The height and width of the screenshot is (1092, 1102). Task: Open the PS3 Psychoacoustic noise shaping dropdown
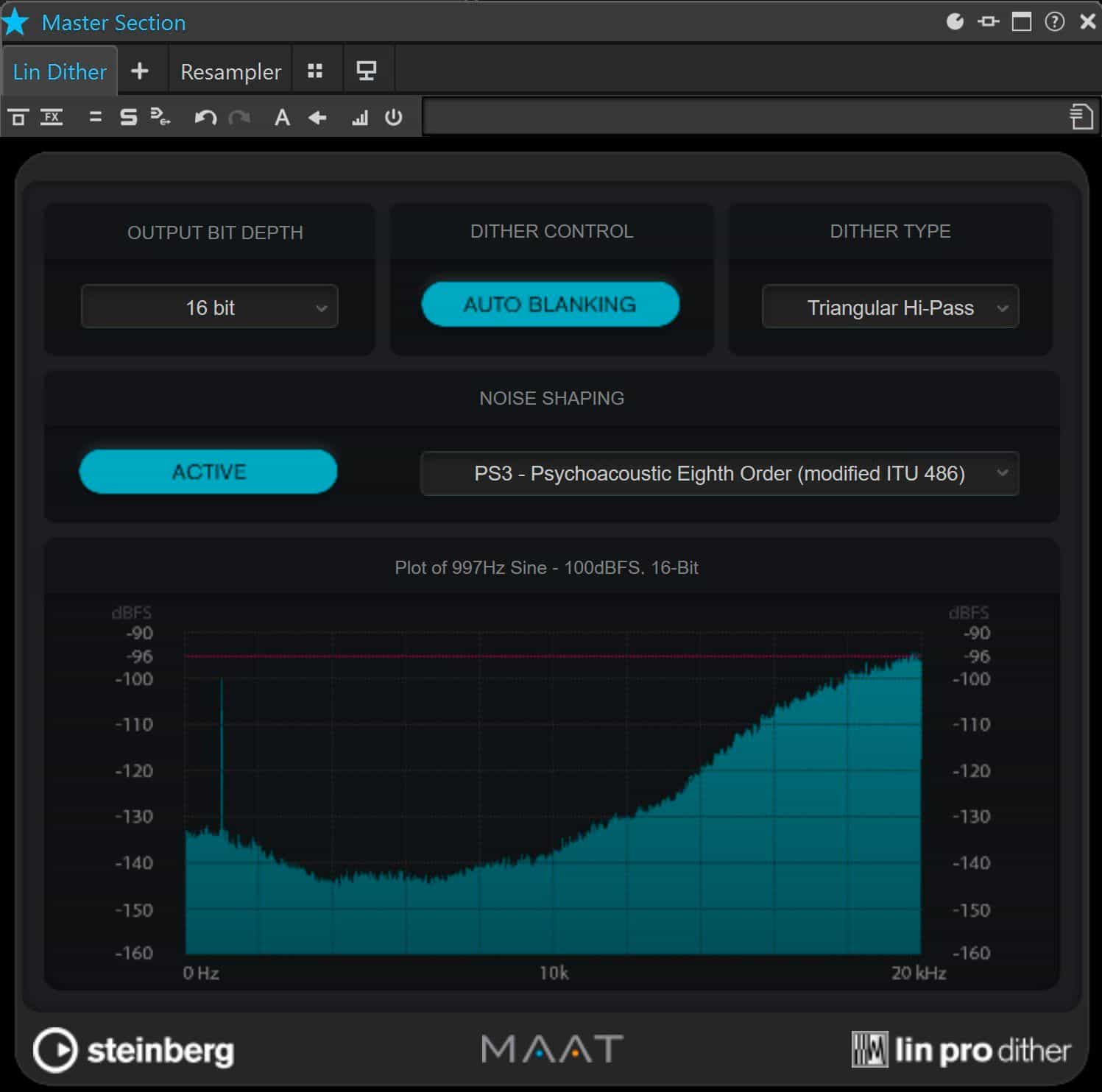[719, 473]
